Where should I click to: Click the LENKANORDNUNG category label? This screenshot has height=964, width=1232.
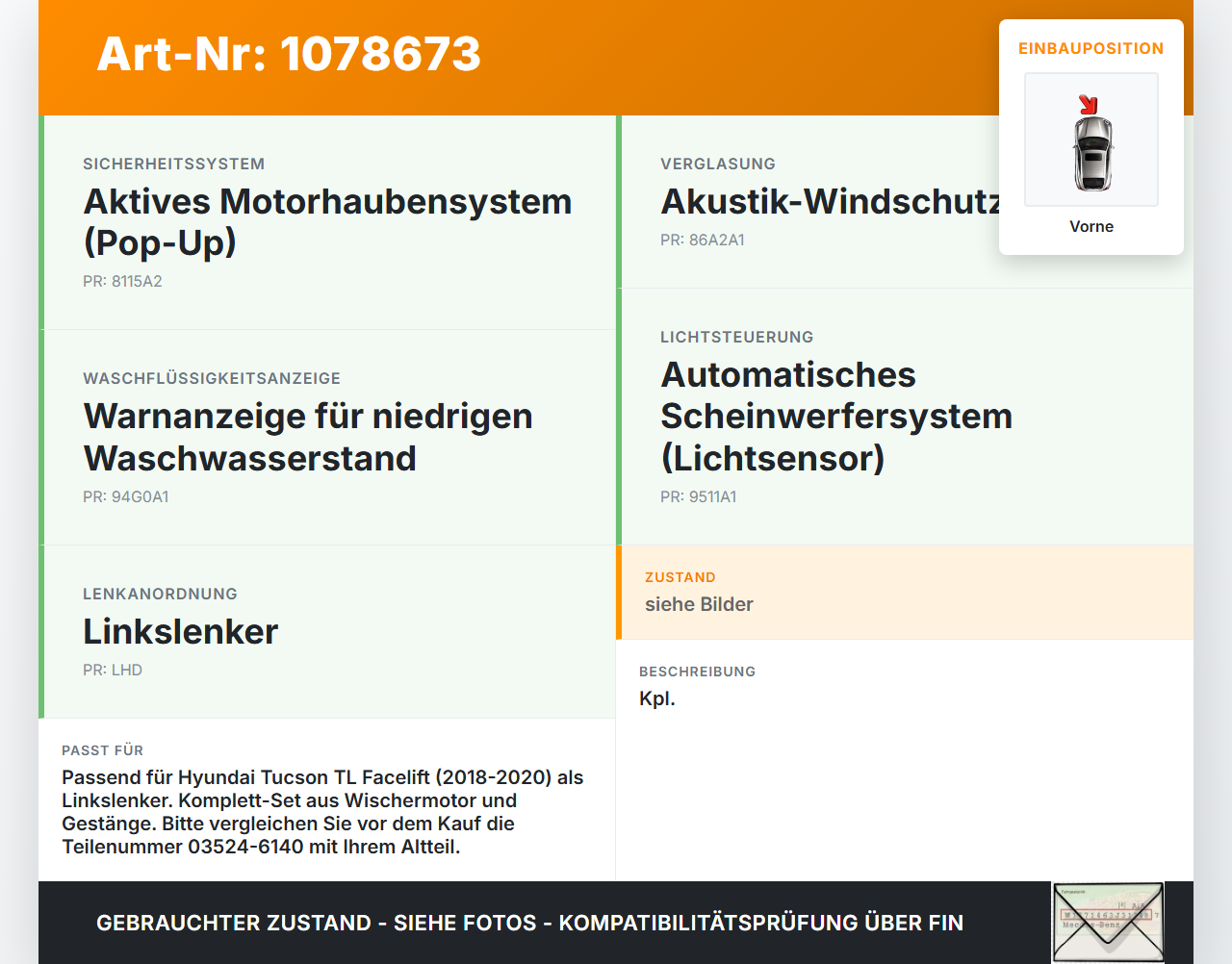[160, 594]
